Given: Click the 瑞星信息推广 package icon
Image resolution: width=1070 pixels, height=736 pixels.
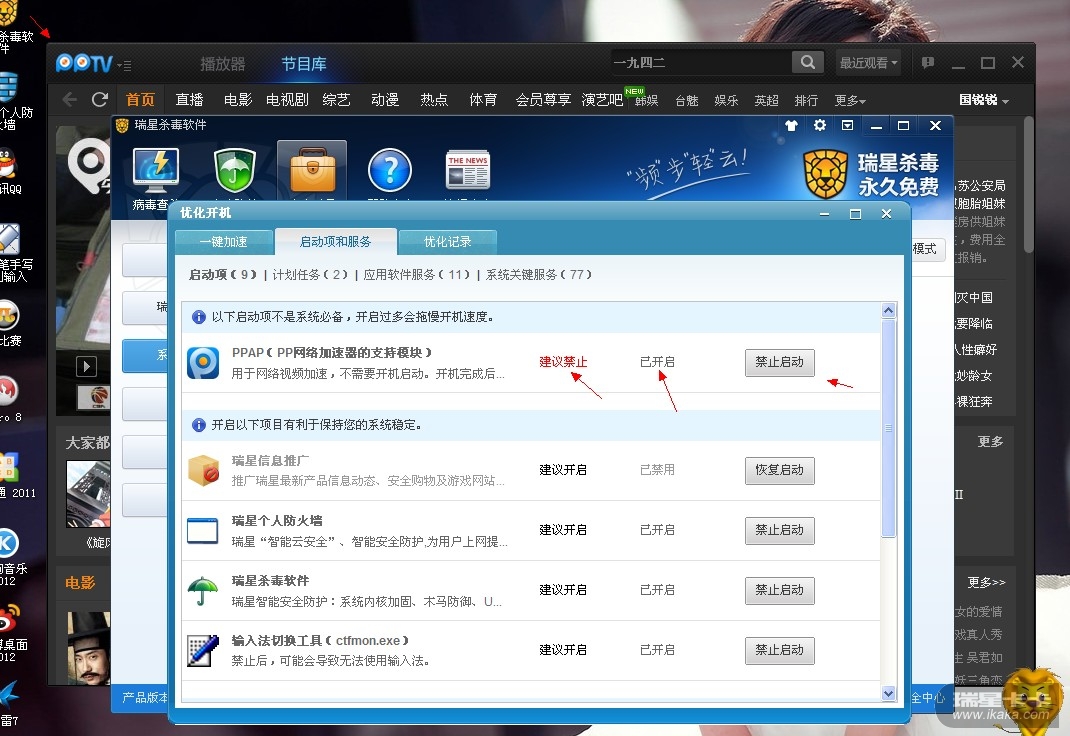Looking at the screenshot, I should coord(203,471).
